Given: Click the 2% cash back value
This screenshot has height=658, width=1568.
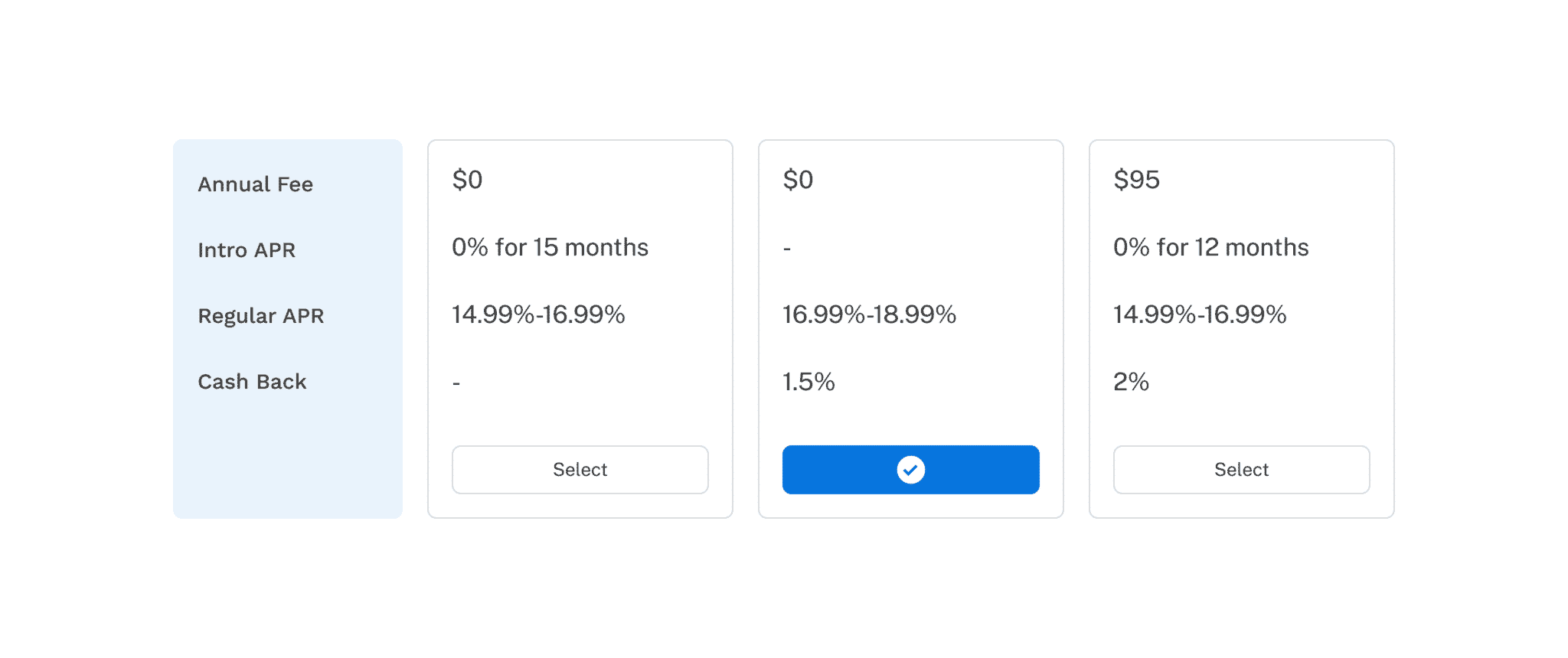Looking at the screenshot, I should (x=1131, y=382).
